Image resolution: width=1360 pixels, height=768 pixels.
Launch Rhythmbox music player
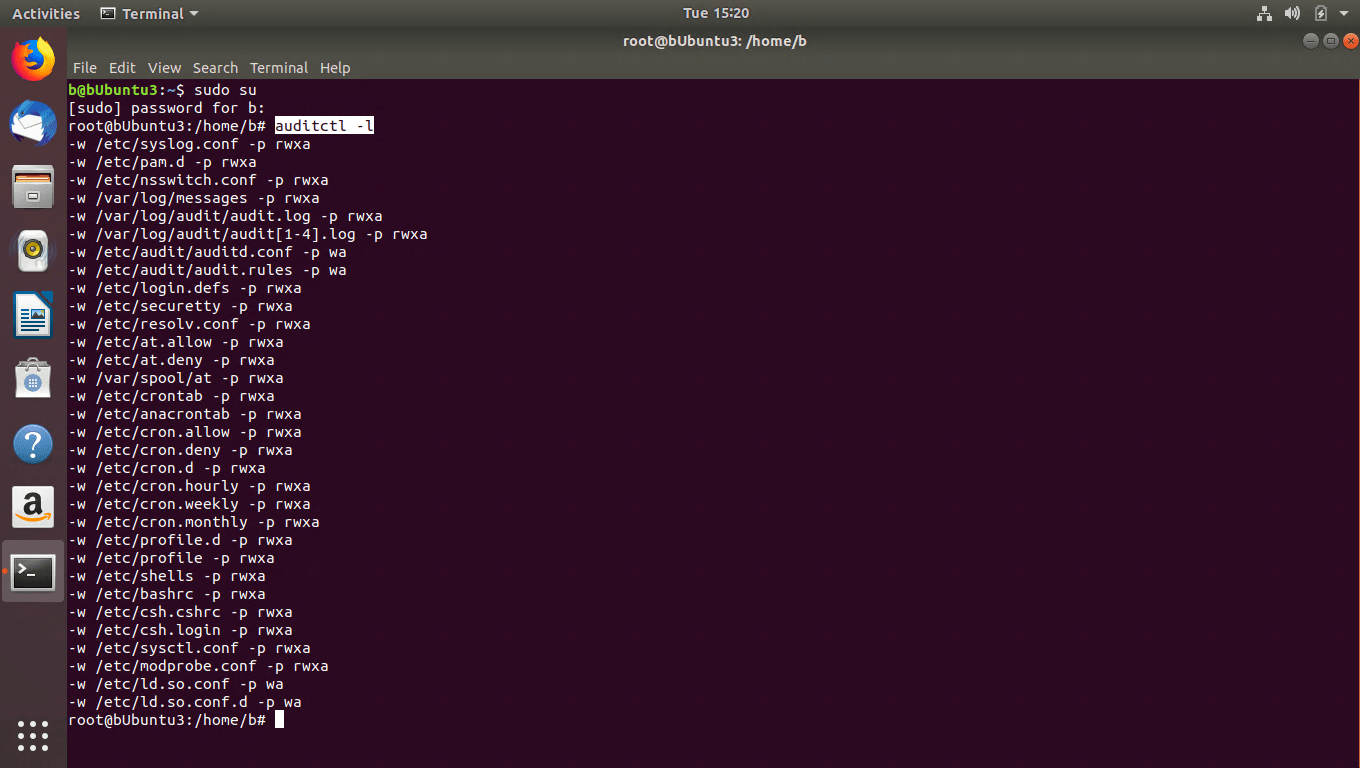tap(33, 251)
